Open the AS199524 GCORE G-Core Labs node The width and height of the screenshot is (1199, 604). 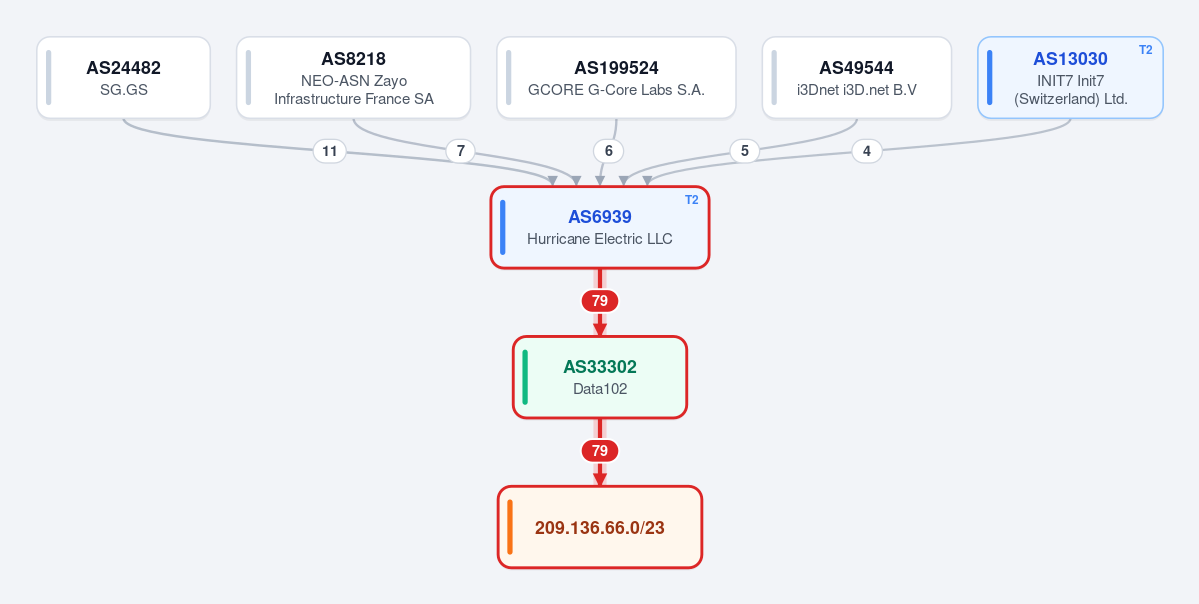click(616, 78)
